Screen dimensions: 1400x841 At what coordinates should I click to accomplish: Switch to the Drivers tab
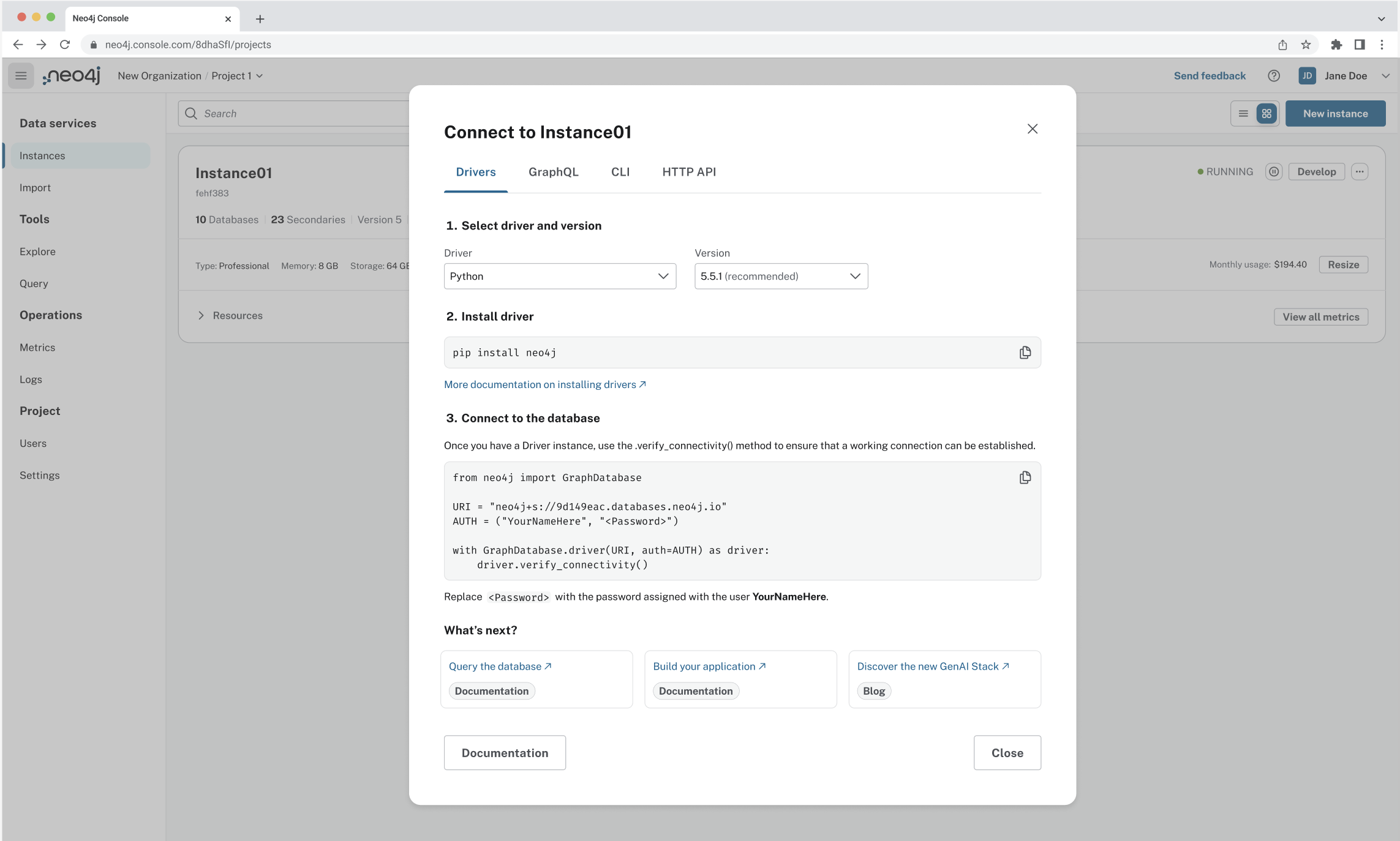[476, 172]
